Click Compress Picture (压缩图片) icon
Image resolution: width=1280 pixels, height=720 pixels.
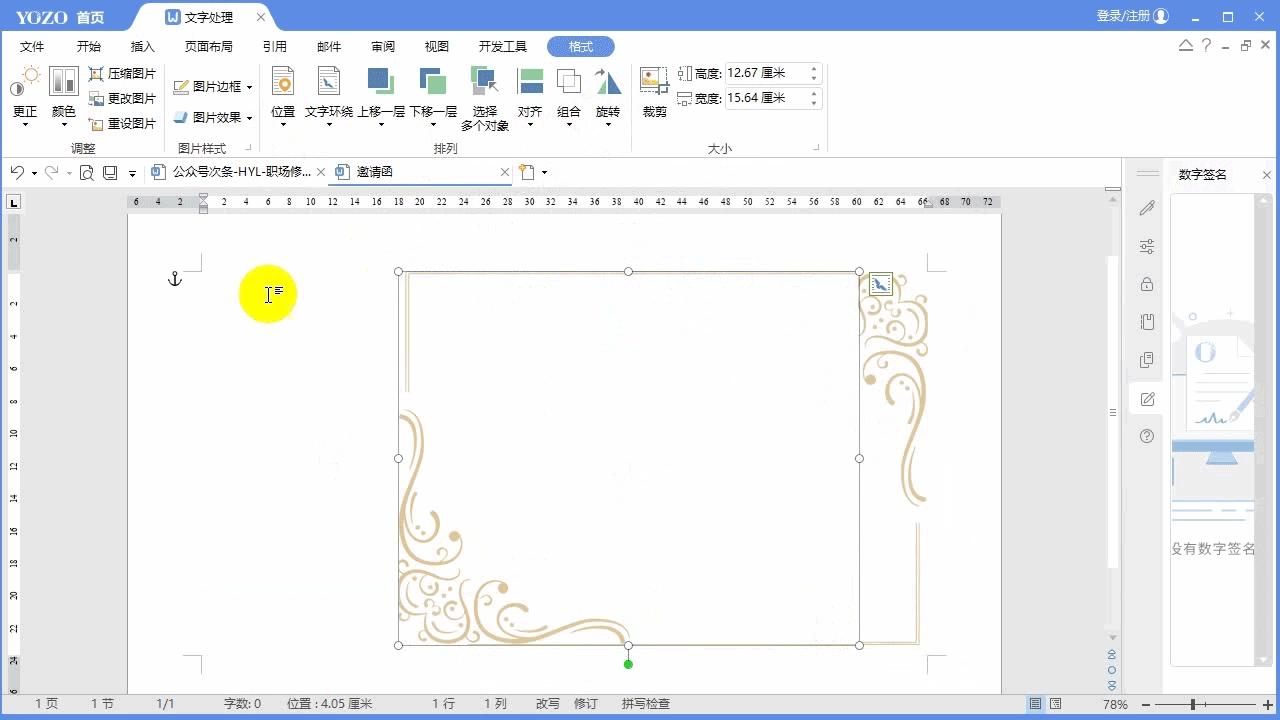pos(97,74)
